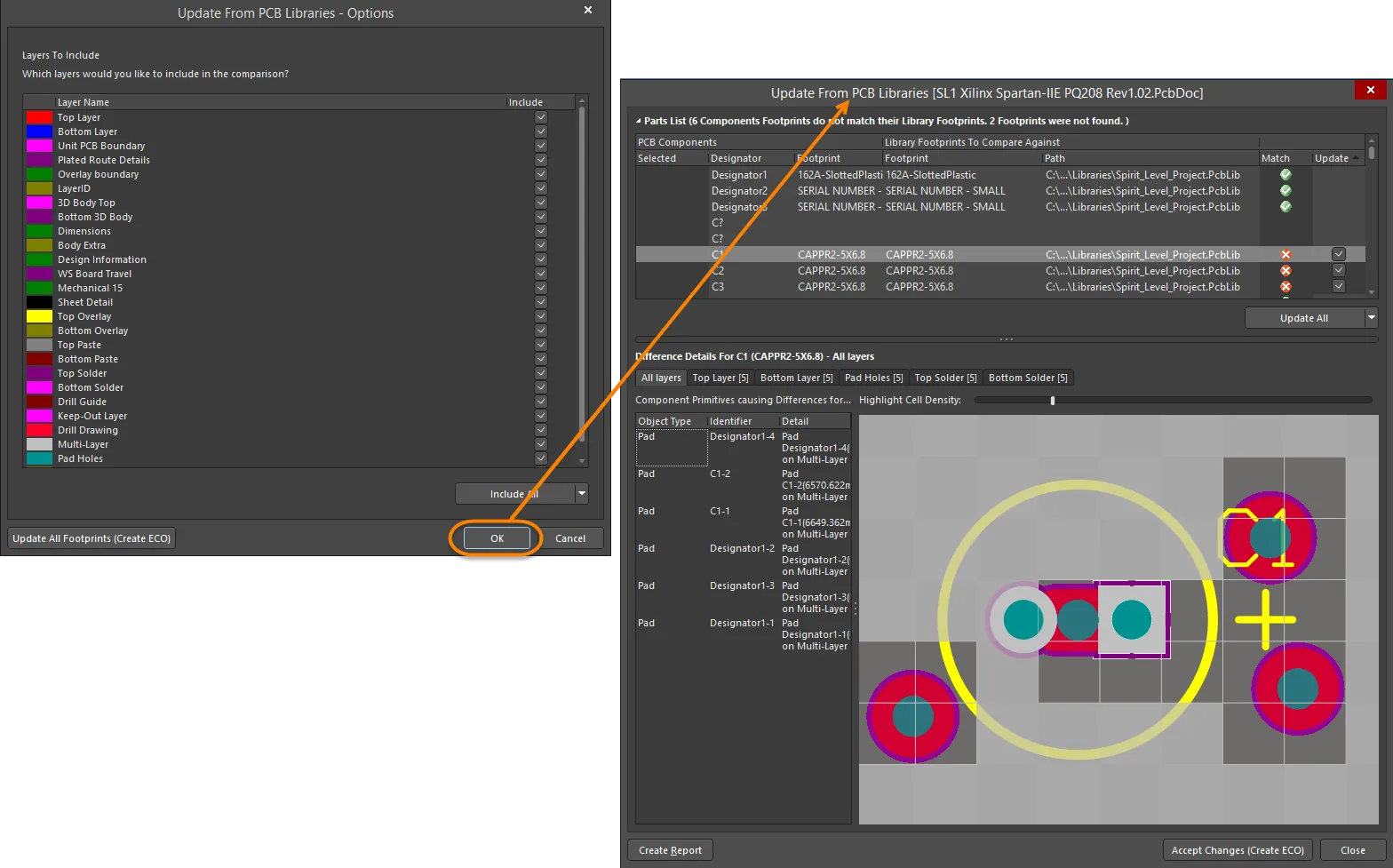Viewport: 1393px width, 868px height.
Task: Click the green match icon for Designator2
Action: [1285, 191]
